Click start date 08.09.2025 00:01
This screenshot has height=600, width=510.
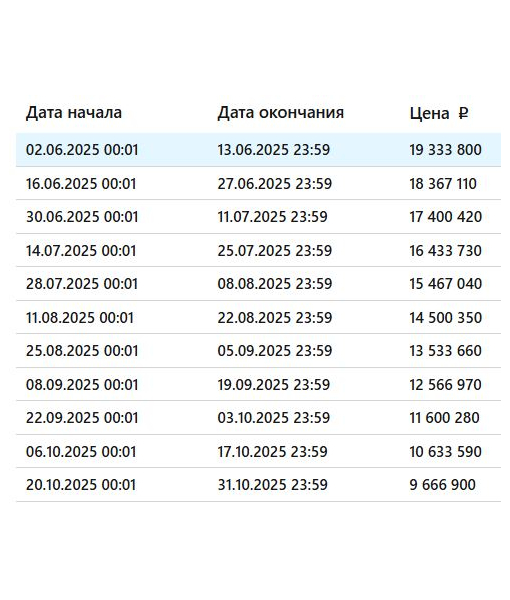pyautogui.click(x=82, y=385)
